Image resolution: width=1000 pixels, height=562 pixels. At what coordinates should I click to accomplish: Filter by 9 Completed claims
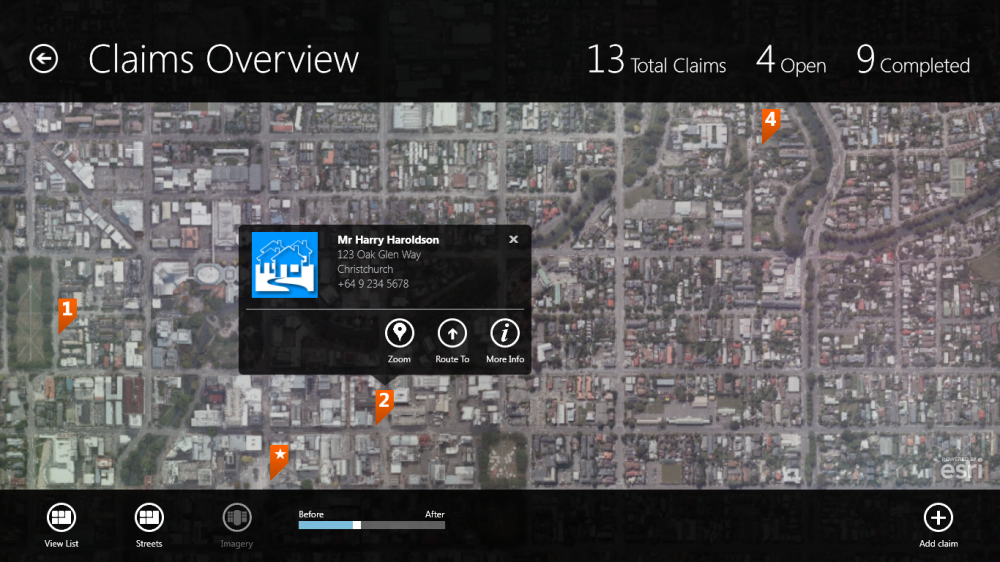(913, 60)
